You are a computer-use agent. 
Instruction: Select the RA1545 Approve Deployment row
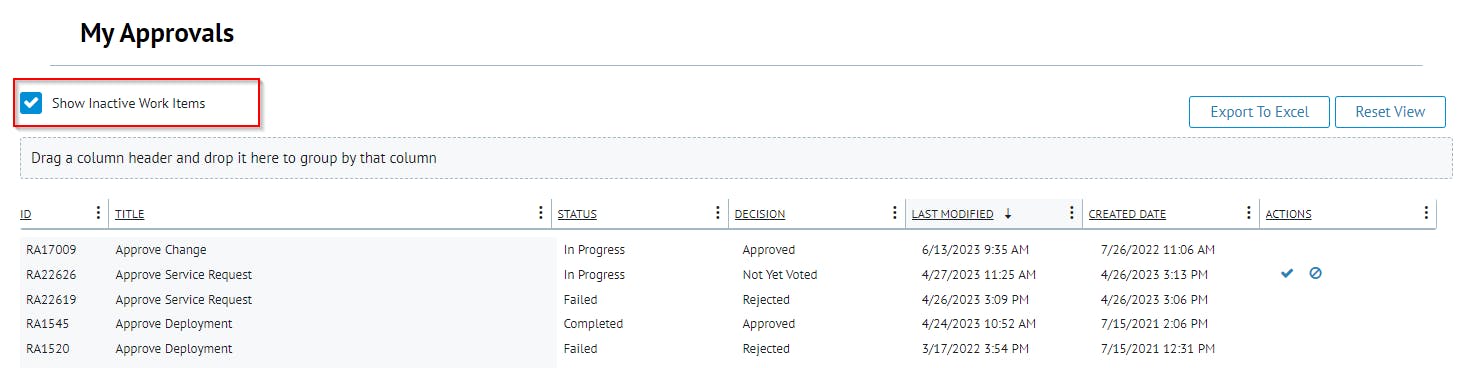tap(728, 324)
